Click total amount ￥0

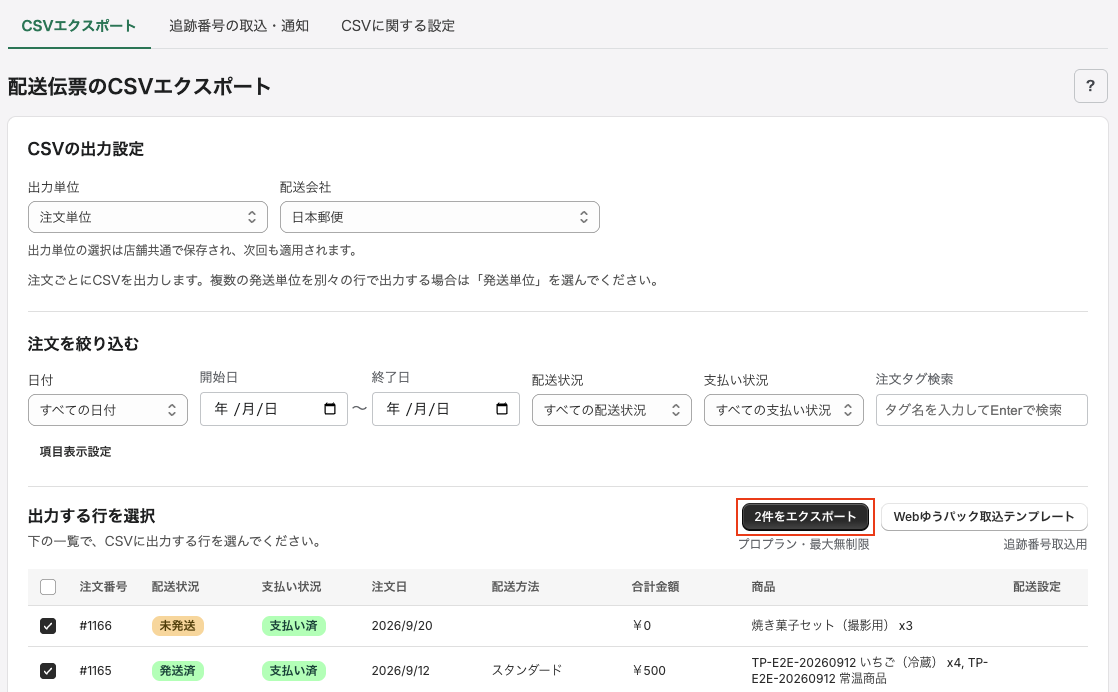click(x=642, y=626)
